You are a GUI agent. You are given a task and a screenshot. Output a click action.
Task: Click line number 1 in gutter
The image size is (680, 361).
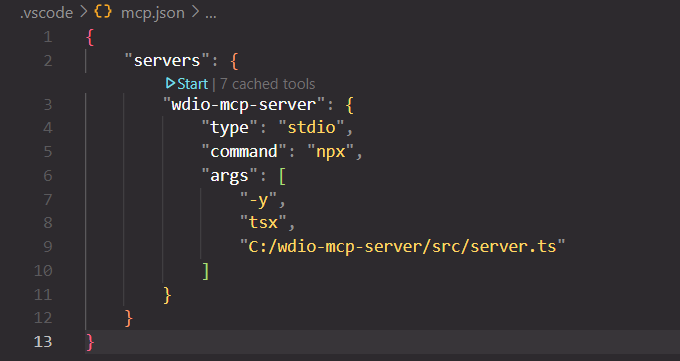pos(48,37)
